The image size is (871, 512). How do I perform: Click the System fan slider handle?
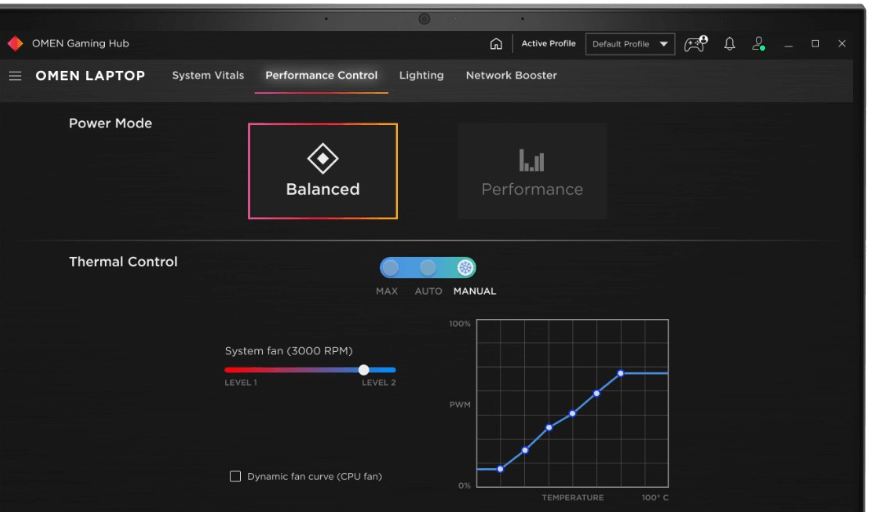tap(364, 370)
